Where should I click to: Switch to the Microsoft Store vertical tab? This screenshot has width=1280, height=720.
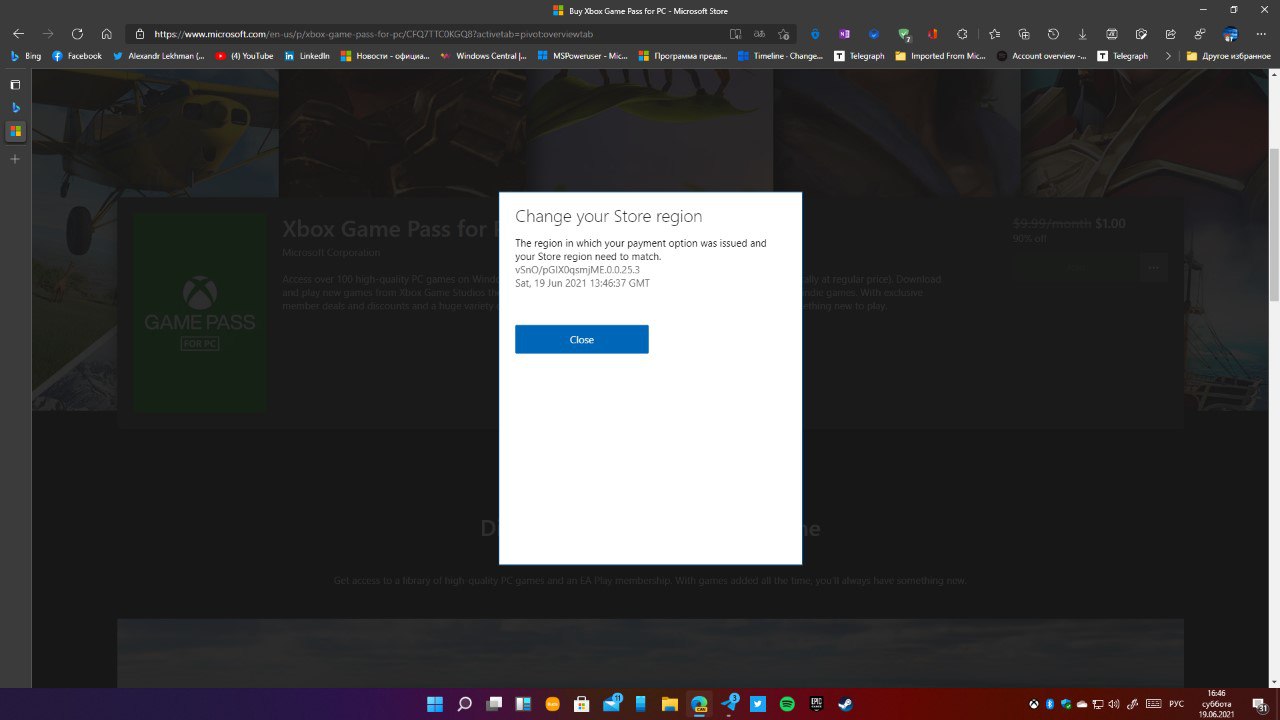pyautogui.click(x=15, y=131)
